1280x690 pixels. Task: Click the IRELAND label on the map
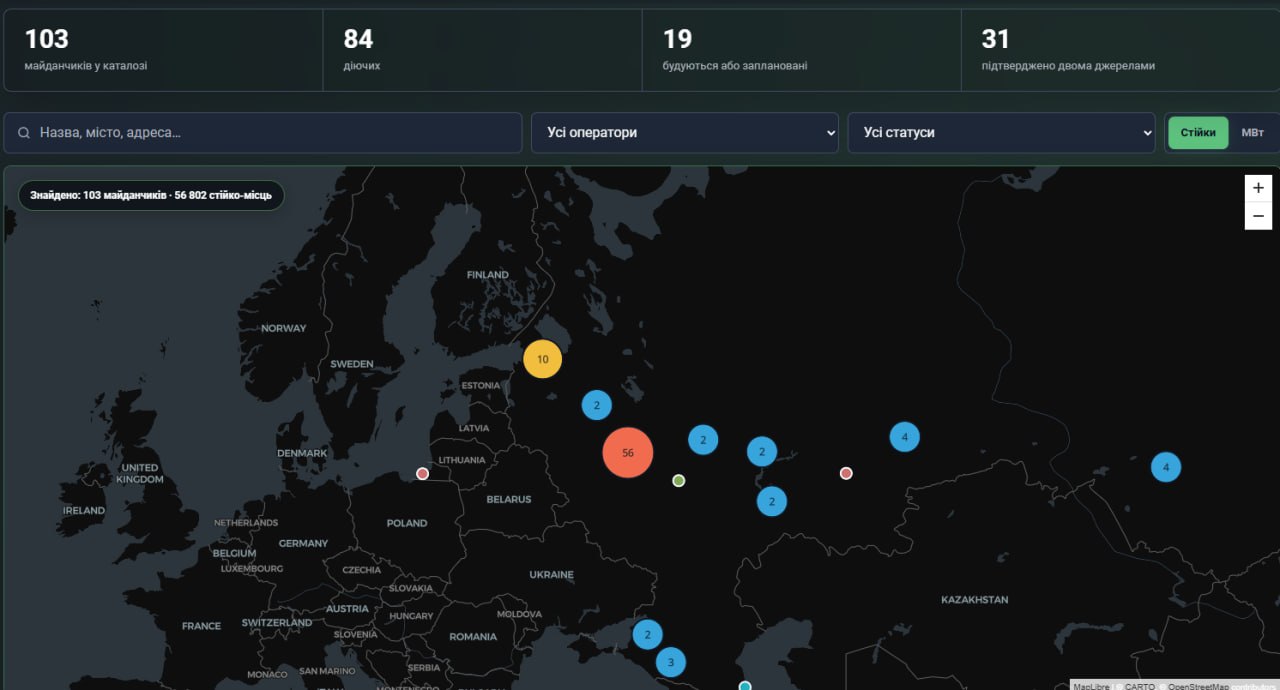tap(84, 510)
